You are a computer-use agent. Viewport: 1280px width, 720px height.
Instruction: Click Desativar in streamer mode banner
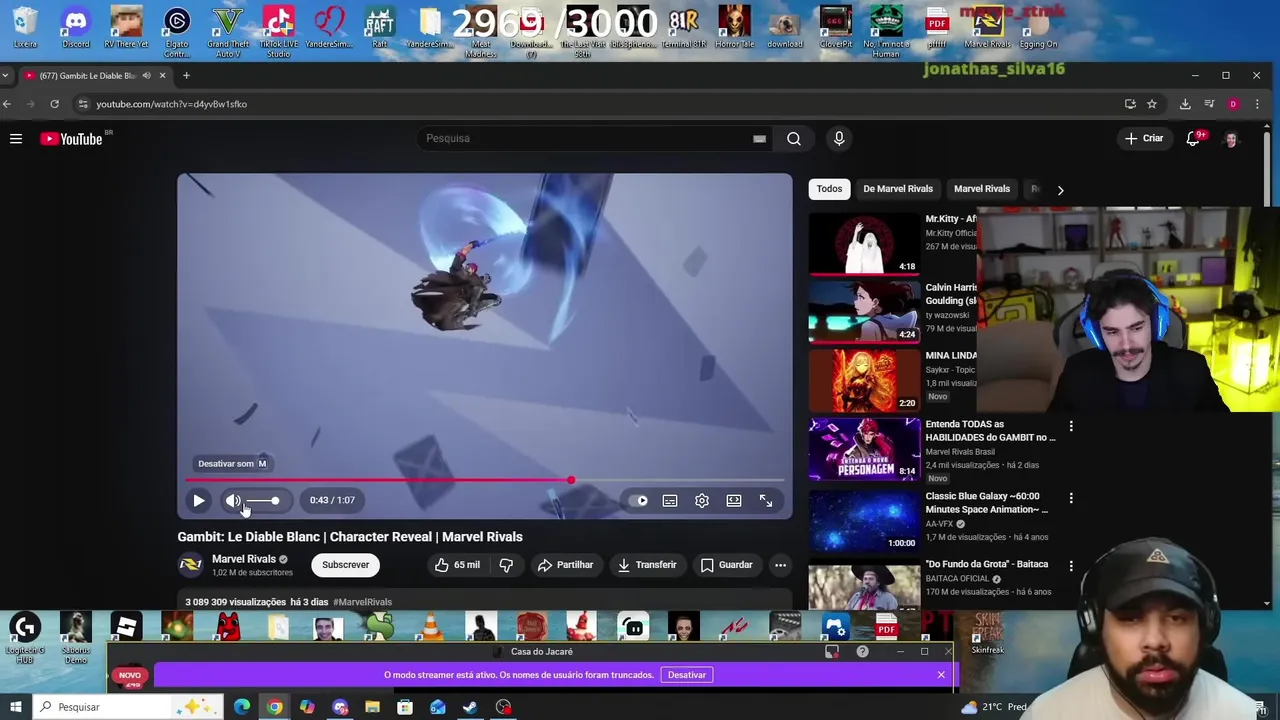(687, 675)
